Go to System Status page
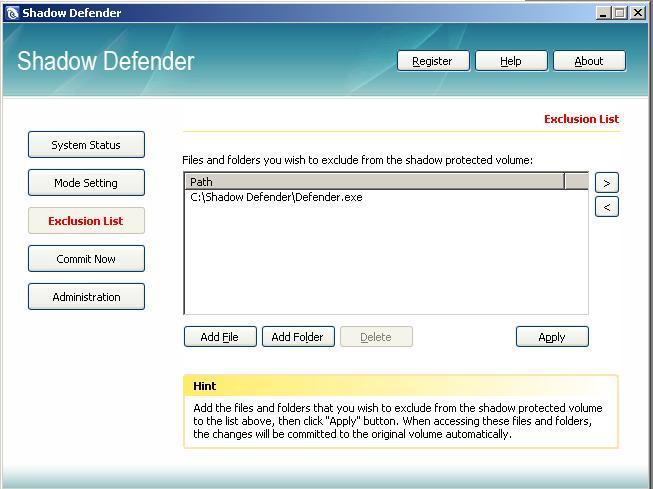Image resolution: width=653 pixels, height=489 pixels. pos(86,145)
